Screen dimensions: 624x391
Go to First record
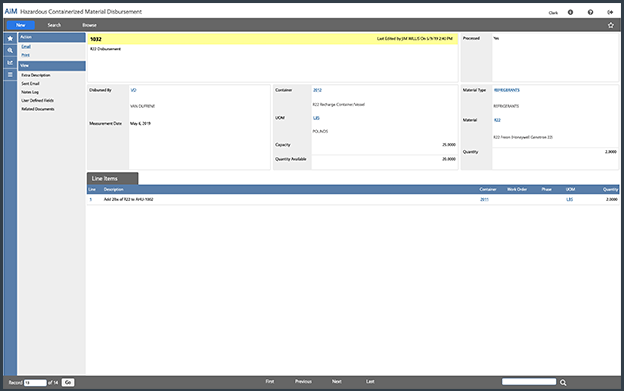pyautogui.click(x=270, y=381)
